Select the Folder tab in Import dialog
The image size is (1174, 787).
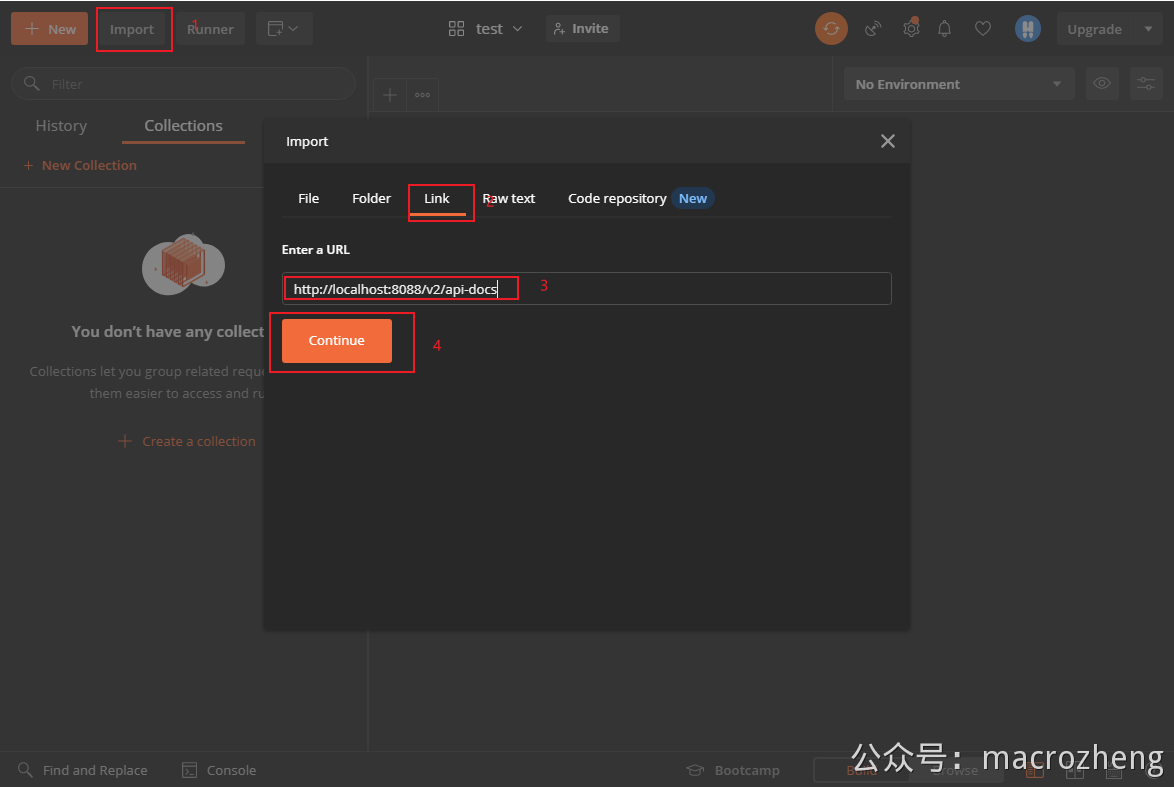point(371,198)
